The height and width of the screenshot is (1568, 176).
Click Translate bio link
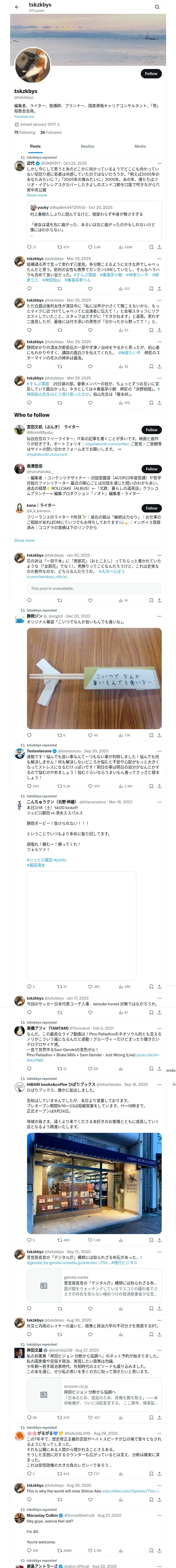[24, 117]
